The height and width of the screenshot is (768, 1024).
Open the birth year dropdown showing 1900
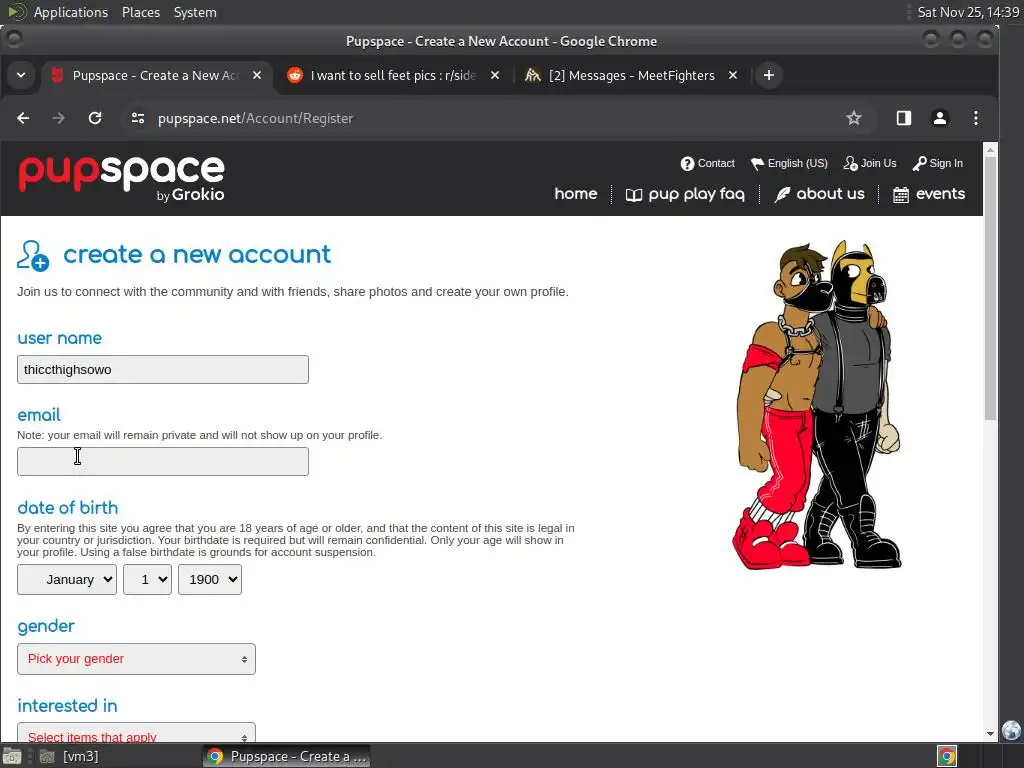pos(210,580)
